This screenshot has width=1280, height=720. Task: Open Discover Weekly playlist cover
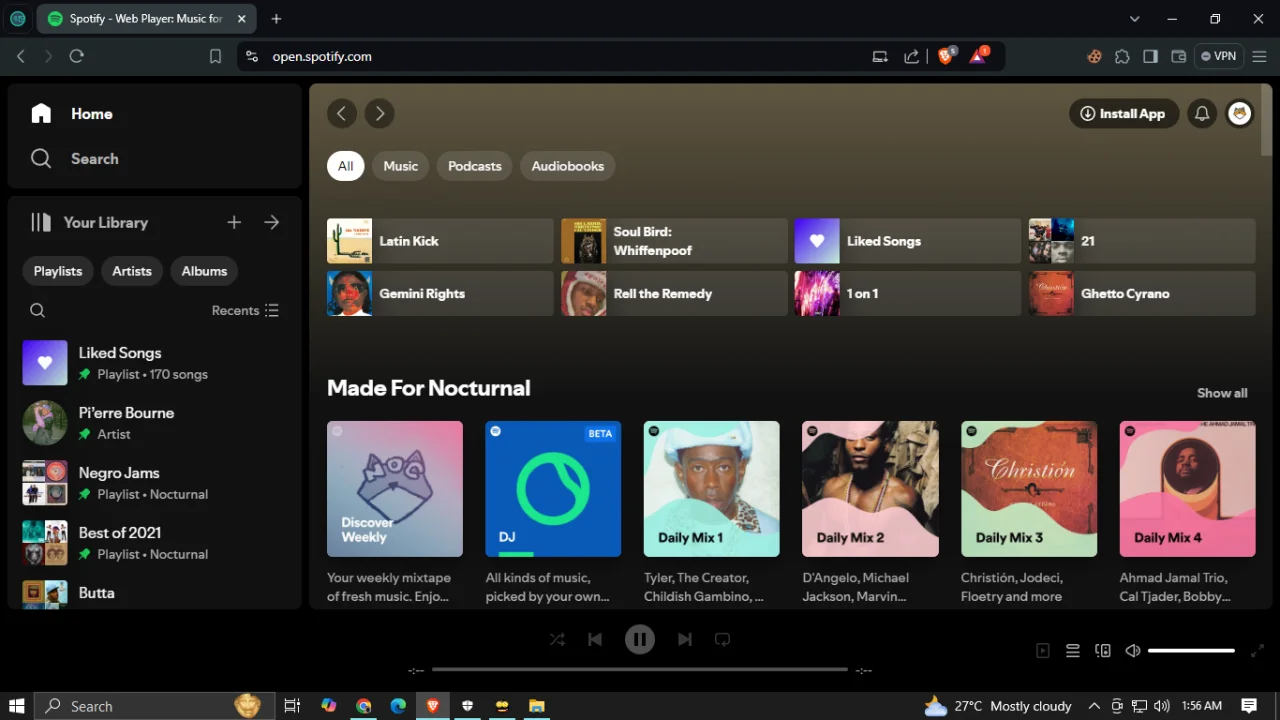tap(395, 489)
